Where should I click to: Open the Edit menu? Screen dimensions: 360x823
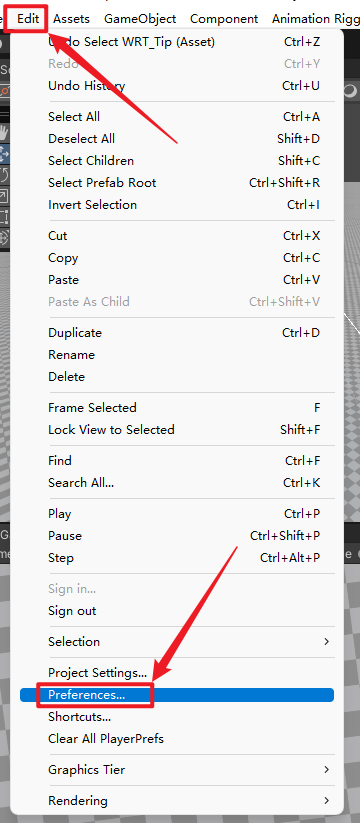tap(28, 19)
